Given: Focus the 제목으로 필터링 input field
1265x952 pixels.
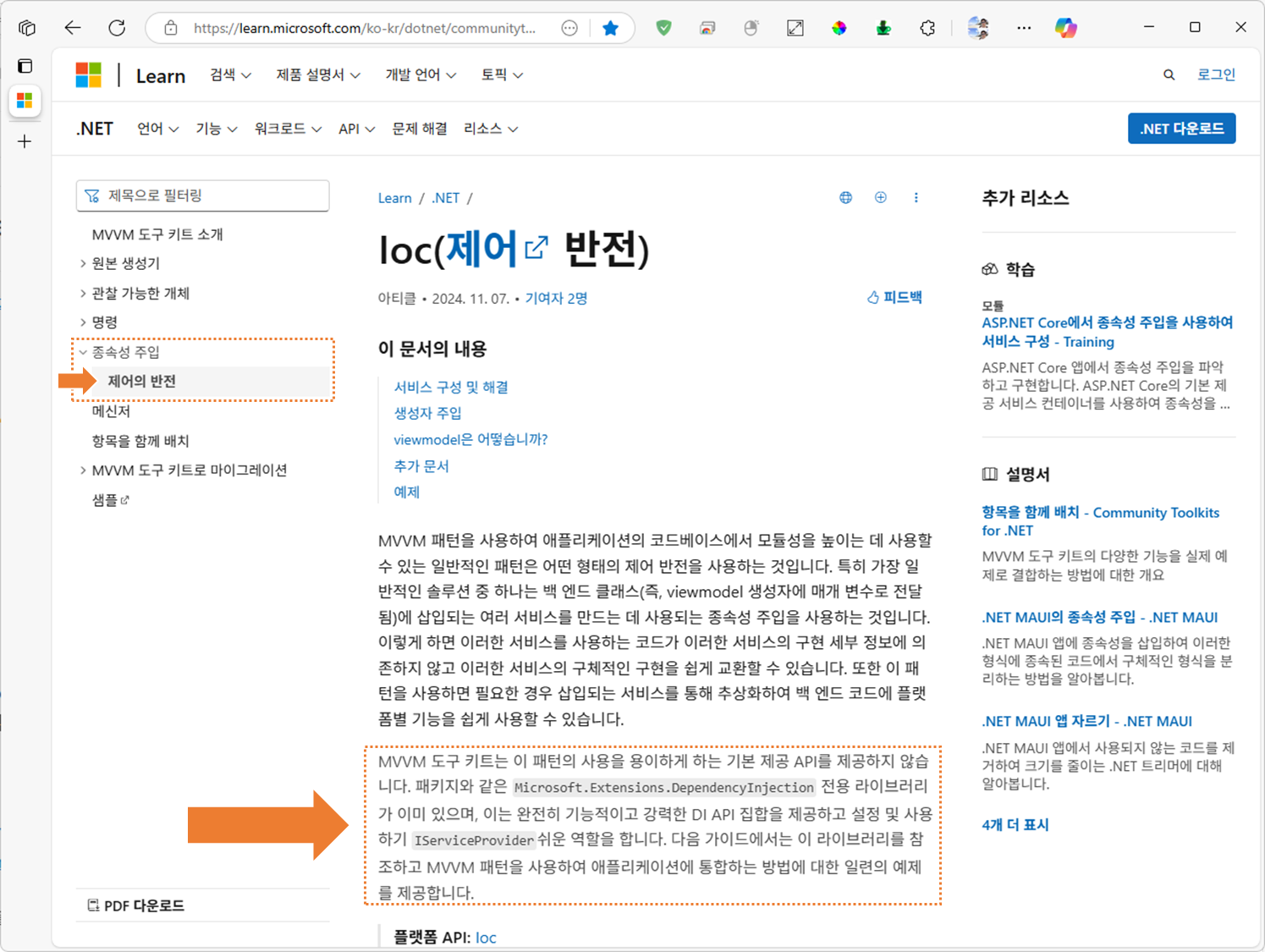Looking at the screenshot, I should (x=203, y=195).
